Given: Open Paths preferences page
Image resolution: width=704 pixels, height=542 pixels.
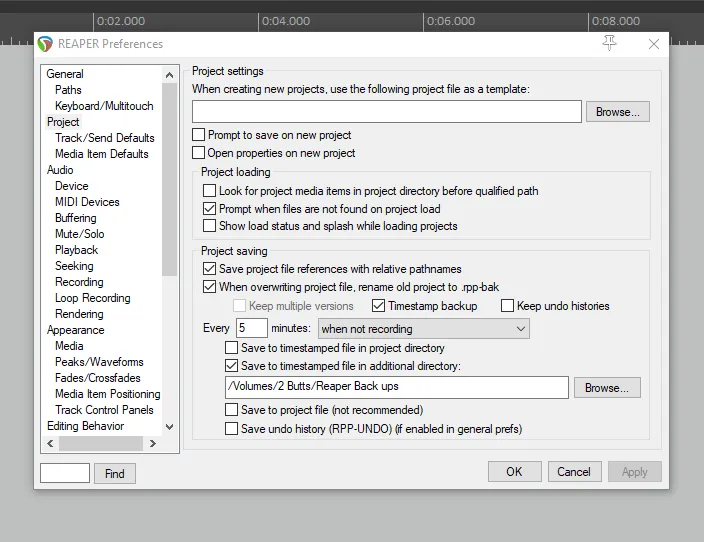Looking at the screenshot, I should coord(68,90).
